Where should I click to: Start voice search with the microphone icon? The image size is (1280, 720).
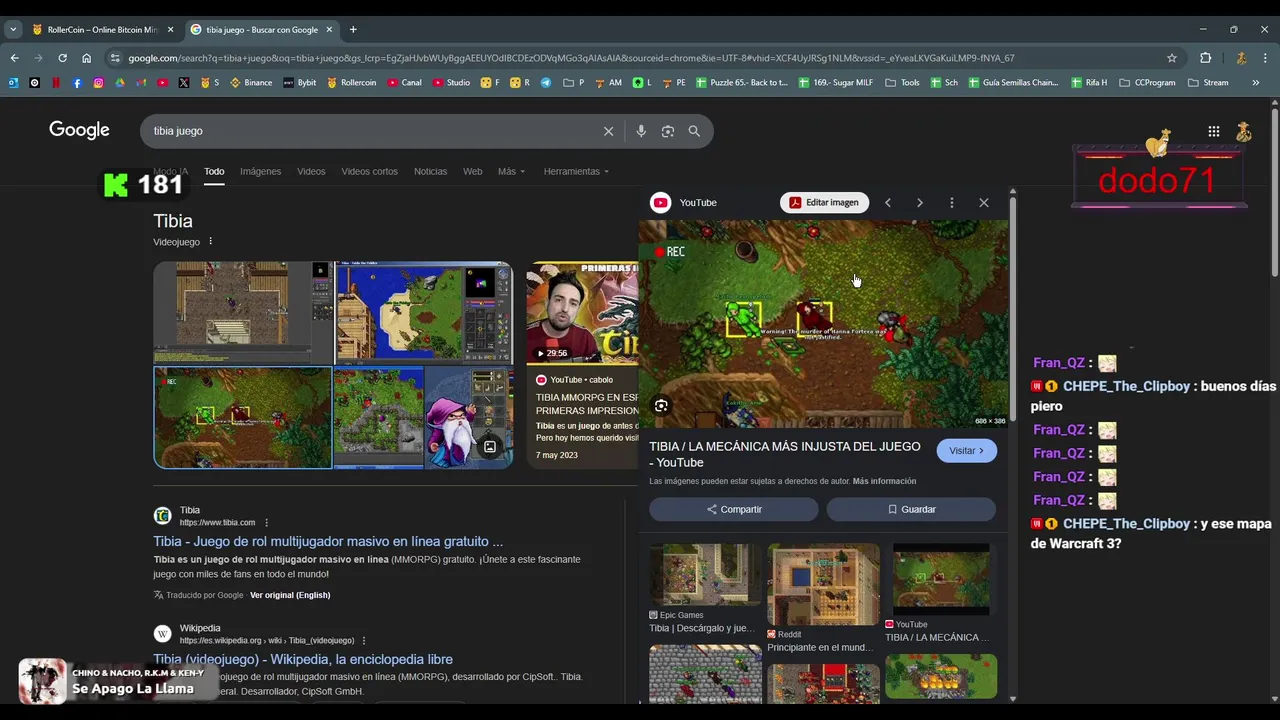click(641, 131)
